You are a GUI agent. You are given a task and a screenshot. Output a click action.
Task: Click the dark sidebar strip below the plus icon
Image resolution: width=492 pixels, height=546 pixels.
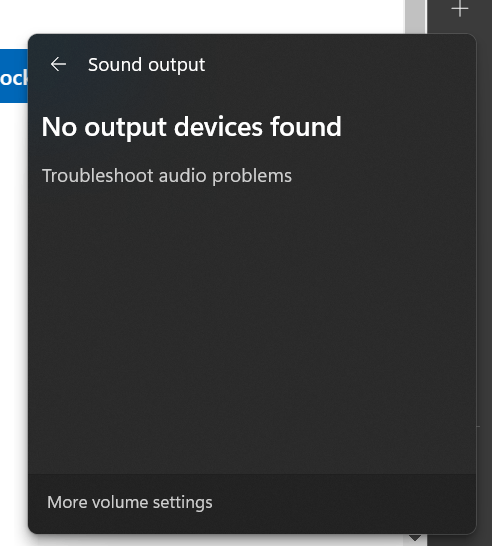click(x=484, y=244)
